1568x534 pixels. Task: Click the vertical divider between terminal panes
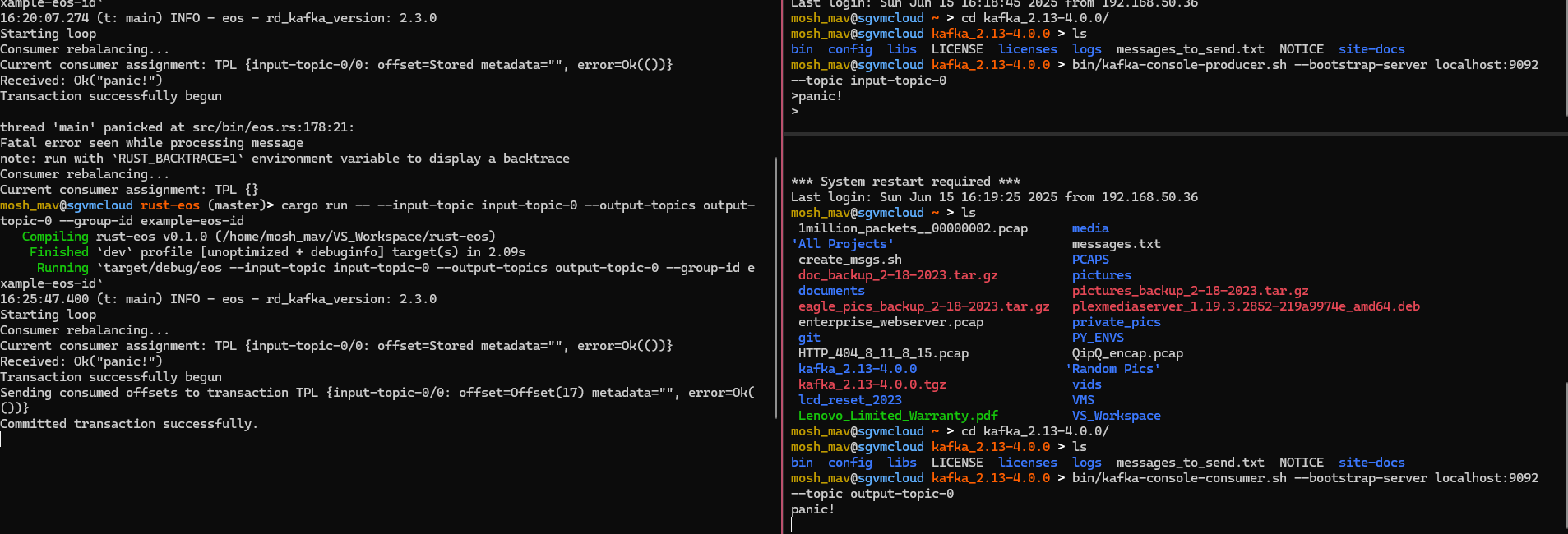782,267
